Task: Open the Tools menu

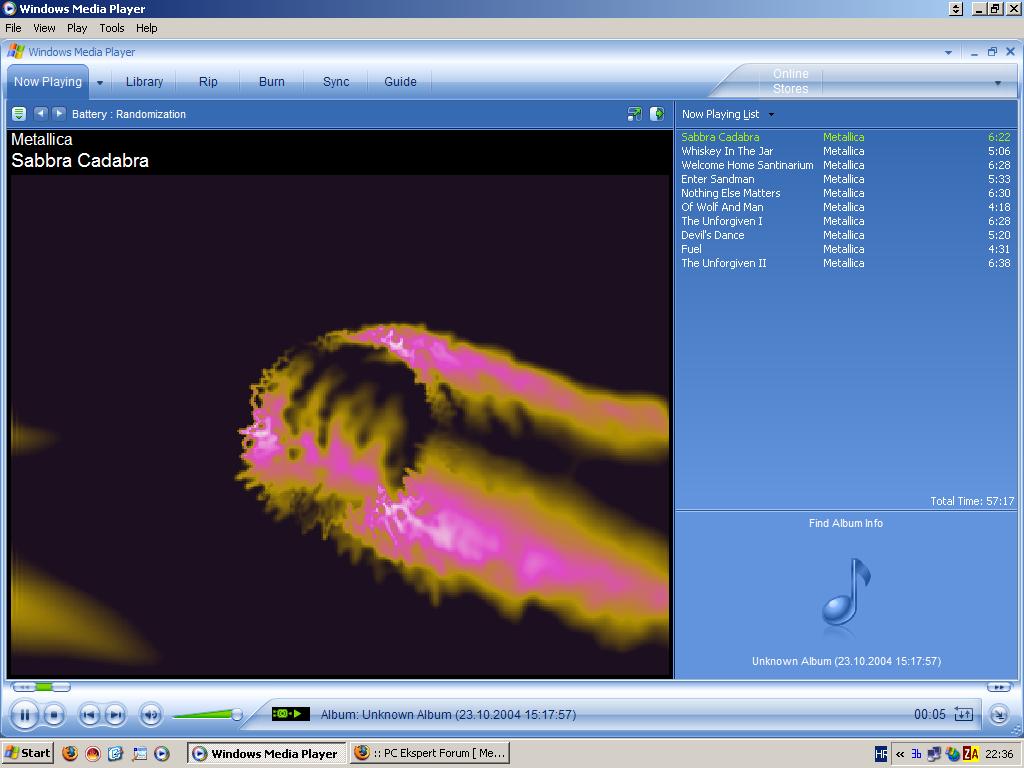Action: pyautogui.click(x=111, y=28)
